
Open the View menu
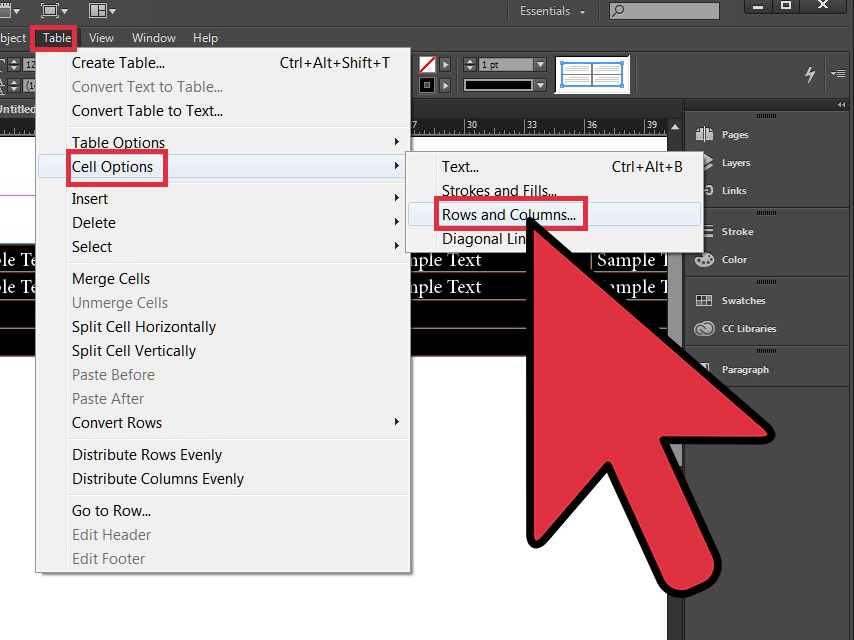(101, 38)
